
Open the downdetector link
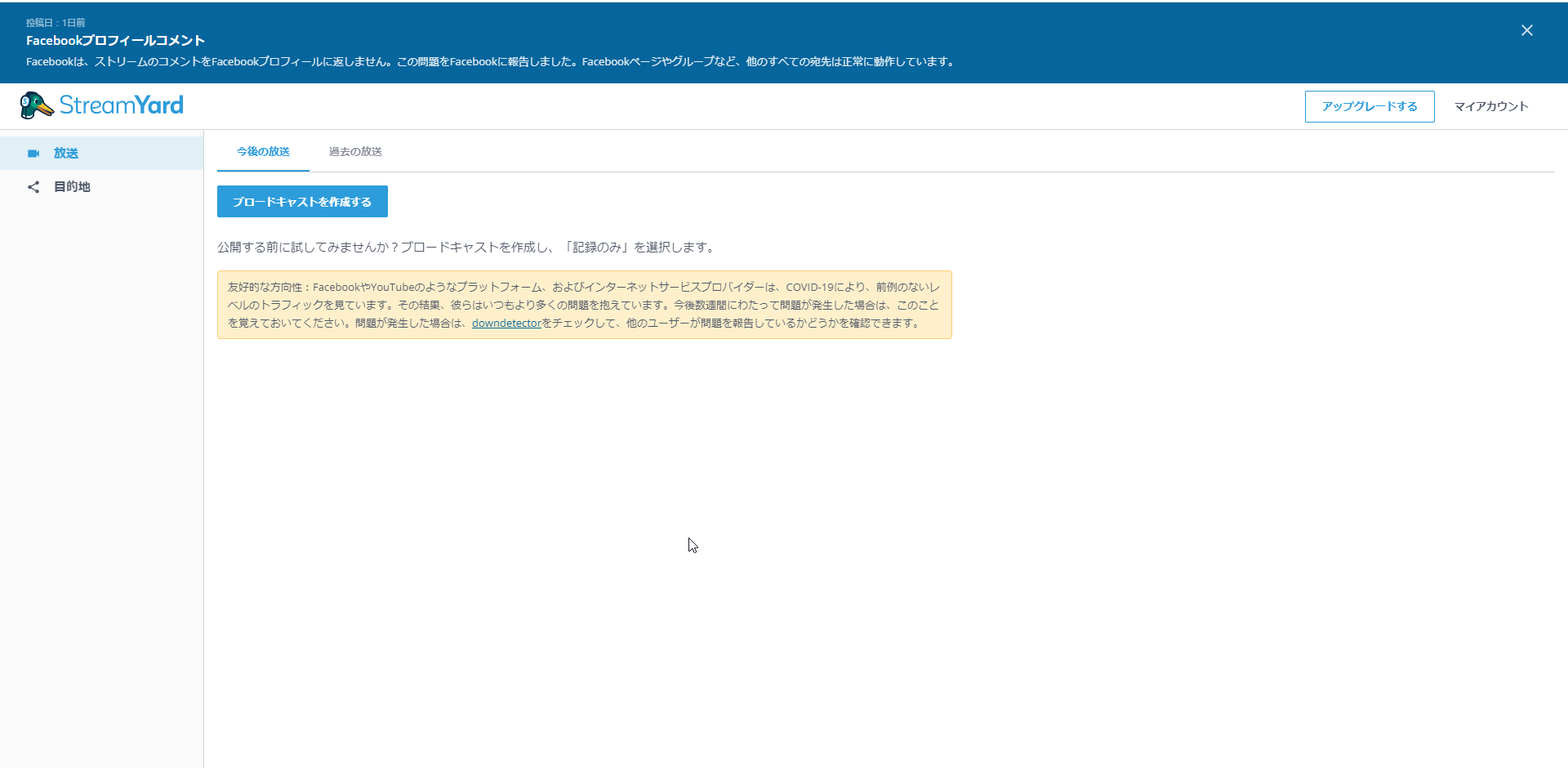(506, 324)
